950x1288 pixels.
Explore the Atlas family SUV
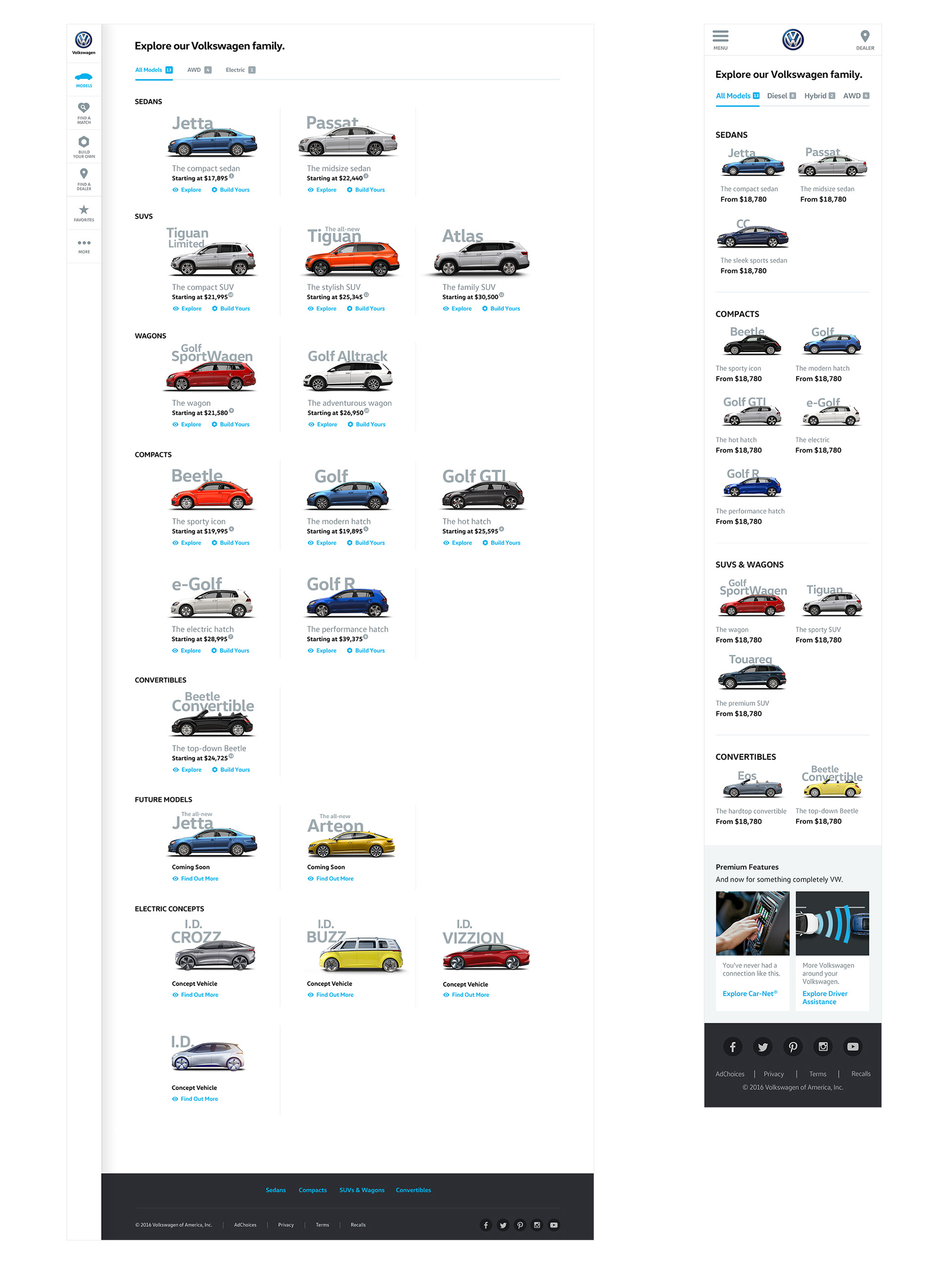pos(457,308)
